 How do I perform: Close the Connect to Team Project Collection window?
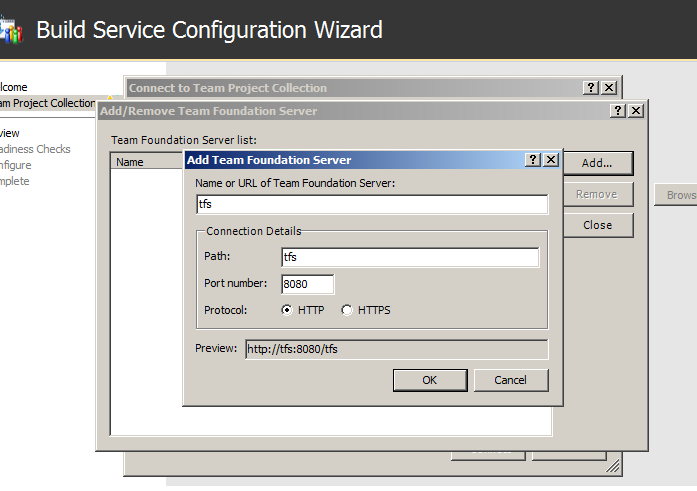pos(609,88)
